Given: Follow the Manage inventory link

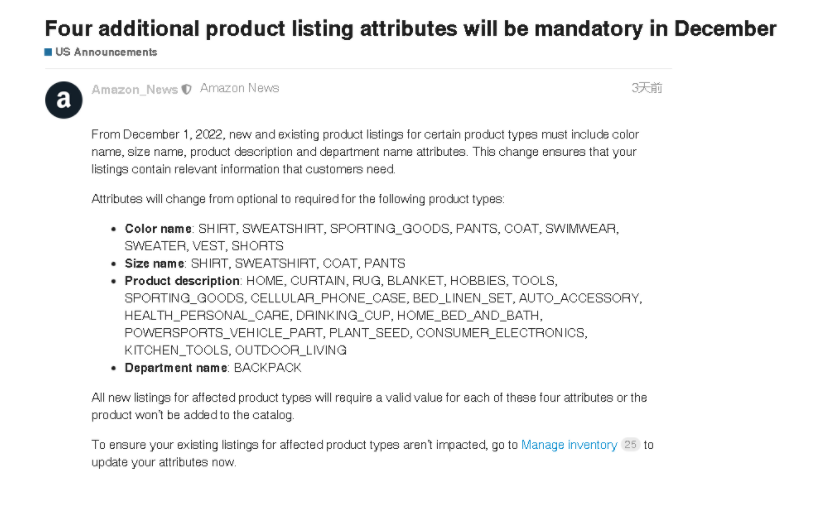Looking at the screenshot, I should pyautogui.click(x=568, y=445).
